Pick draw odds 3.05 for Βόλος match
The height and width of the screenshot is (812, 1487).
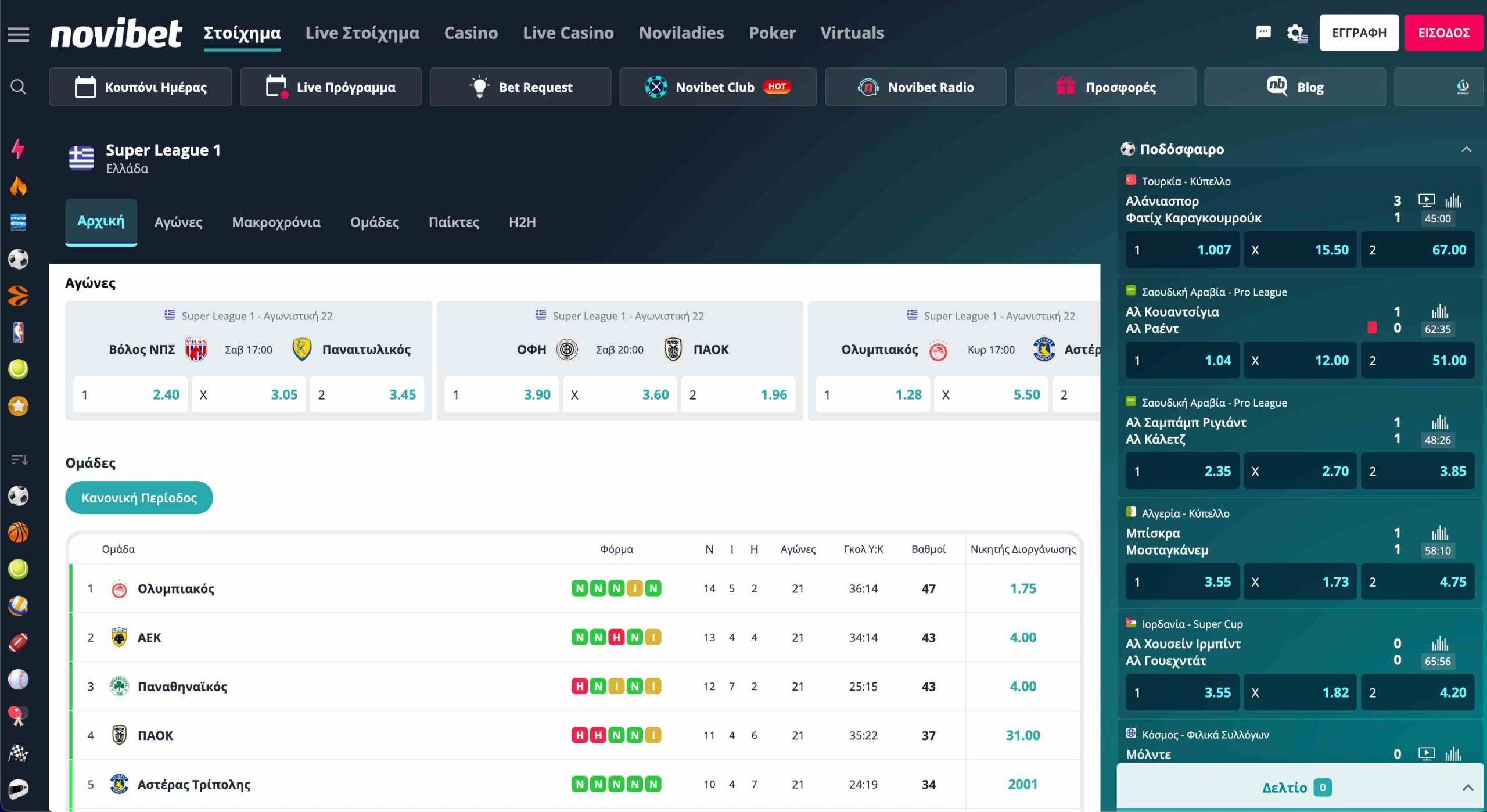coord(249,394)
